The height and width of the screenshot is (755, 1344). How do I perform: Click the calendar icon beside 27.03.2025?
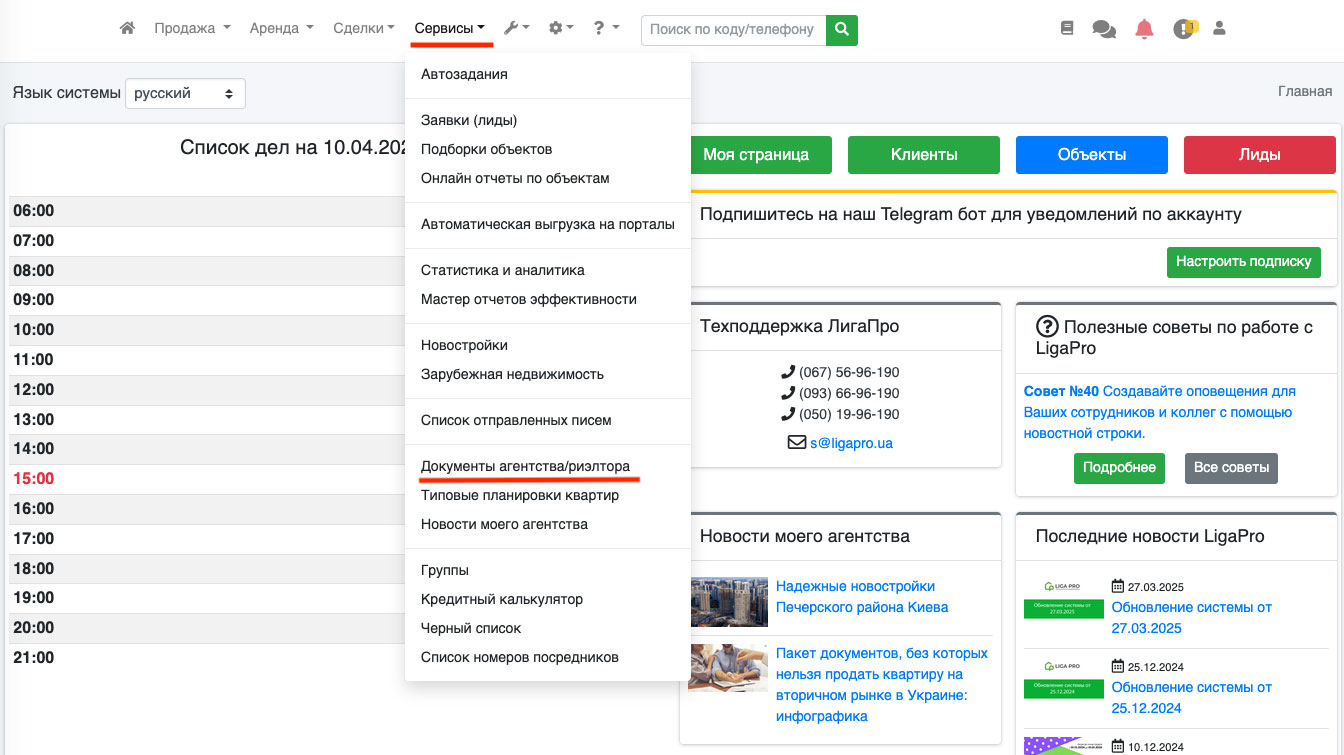(x=1118, y=586)
